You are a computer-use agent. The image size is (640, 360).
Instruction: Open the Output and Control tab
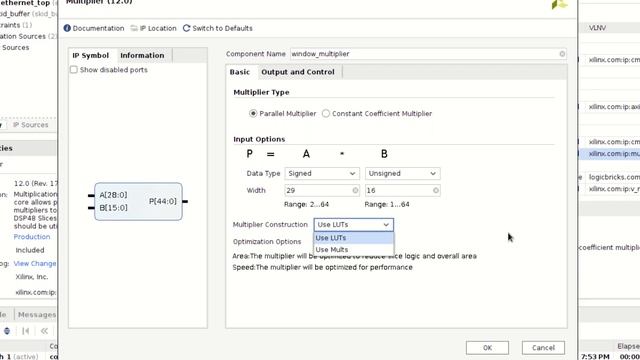coord(298,72)
